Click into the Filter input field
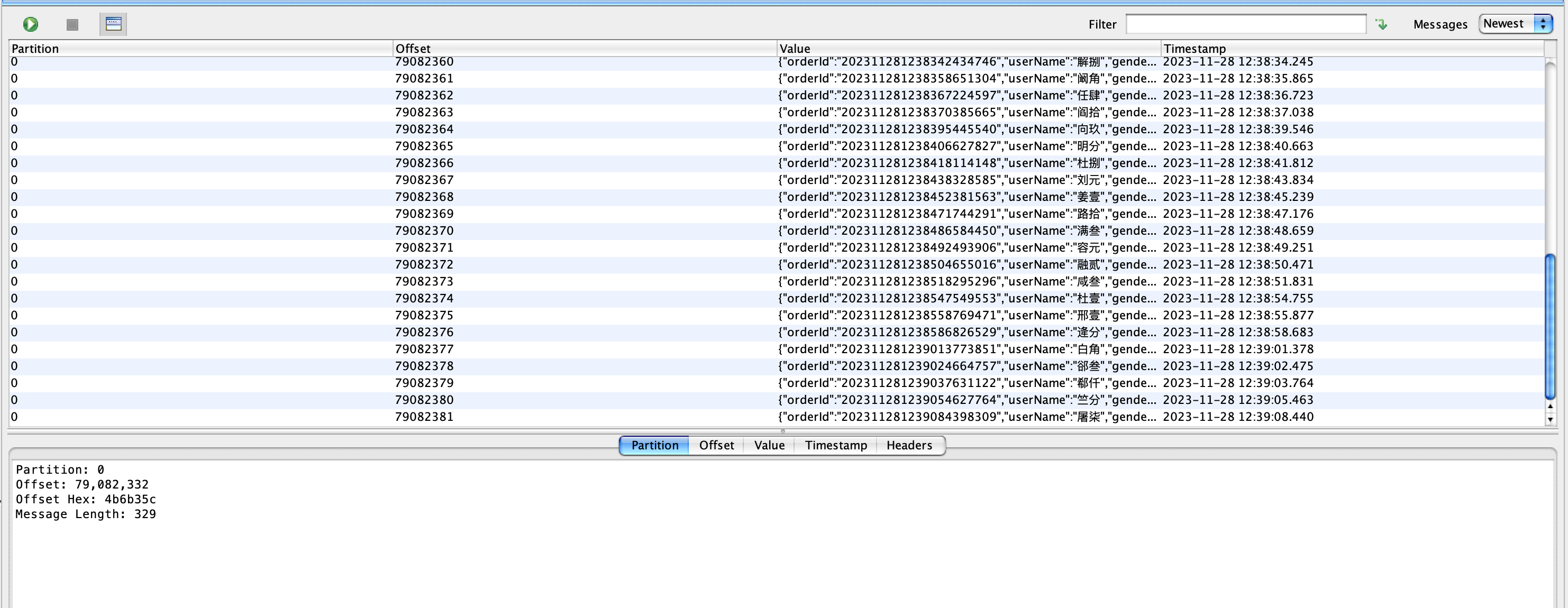Image resolution: width=1568 pixels, height=608 pixels. [x=1246, y=24]
